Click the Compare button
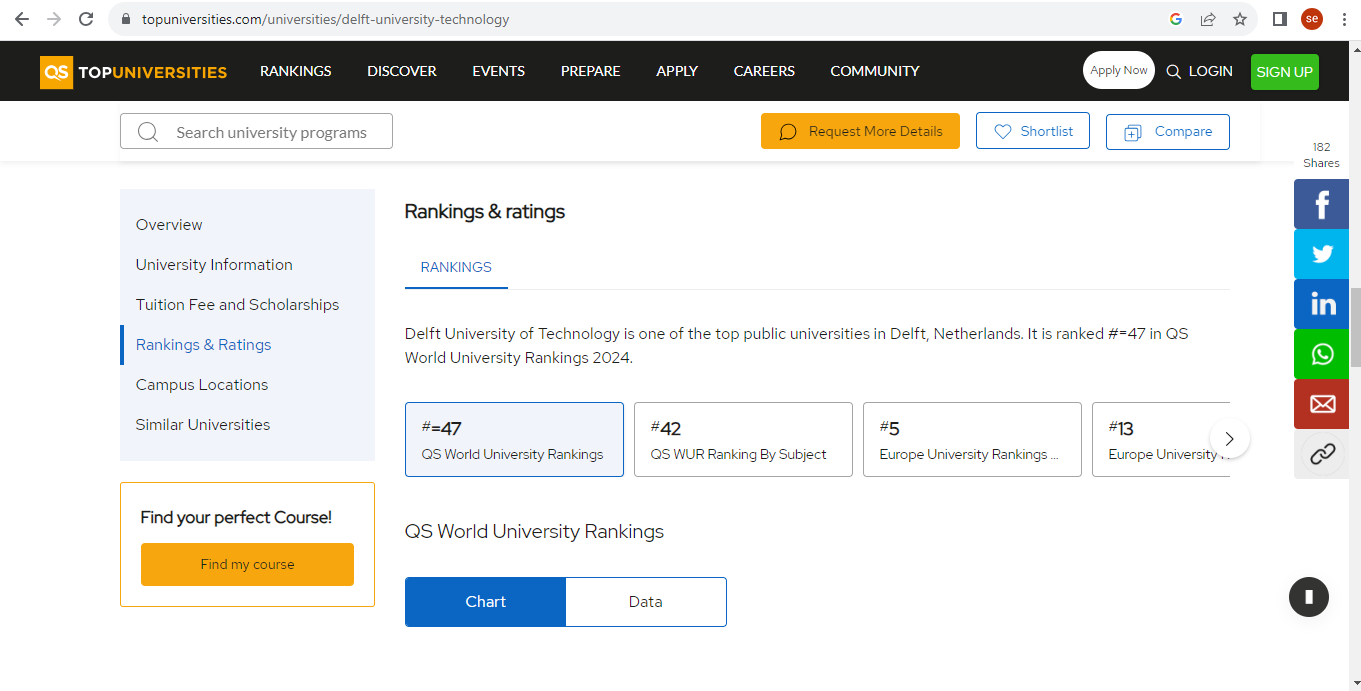Viewport: 1361px width, 691px height. point(1168,132)
